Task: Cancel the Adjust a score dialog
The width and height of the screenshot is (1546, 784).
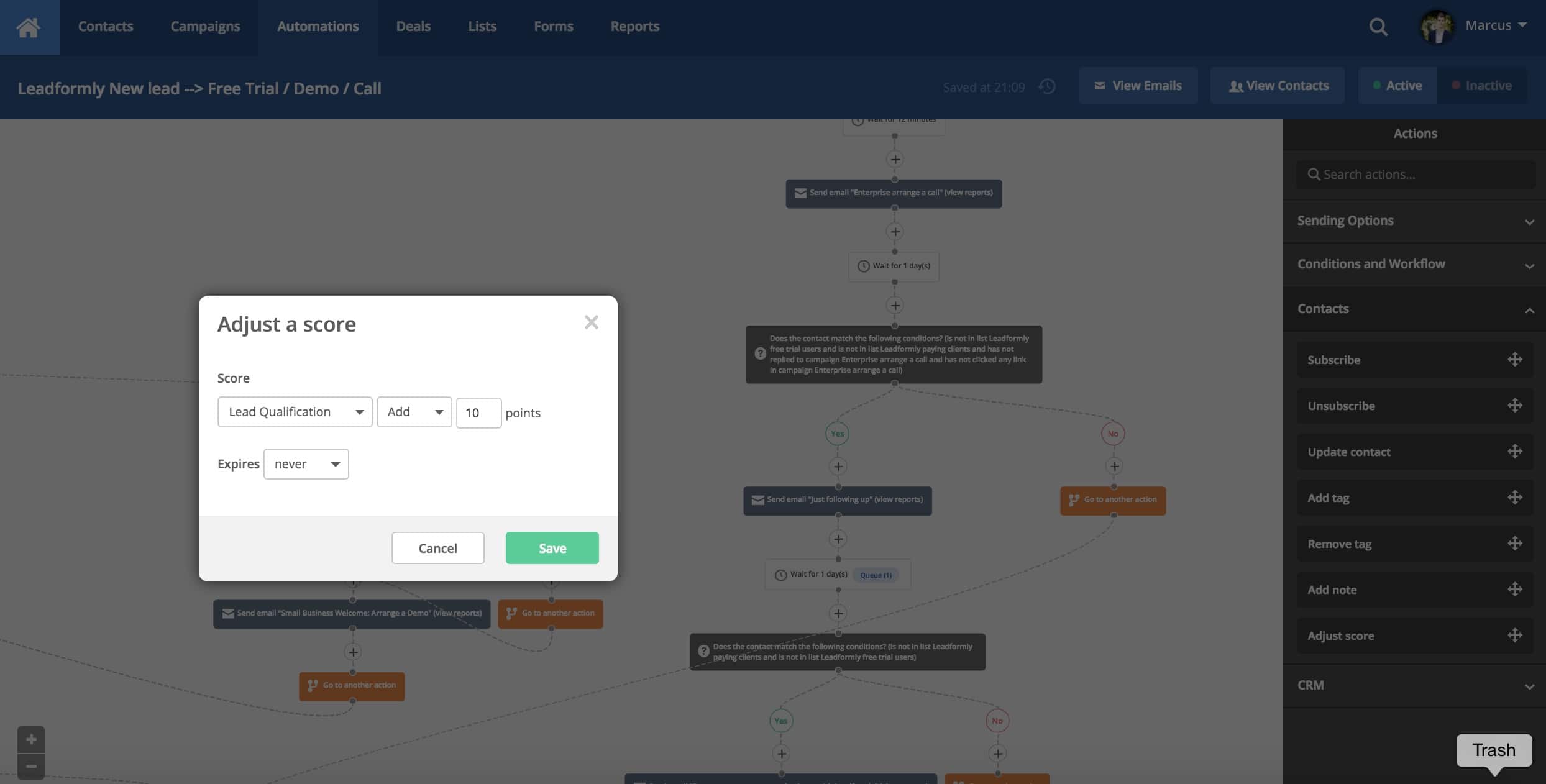Action: click(x=438, y=548)
